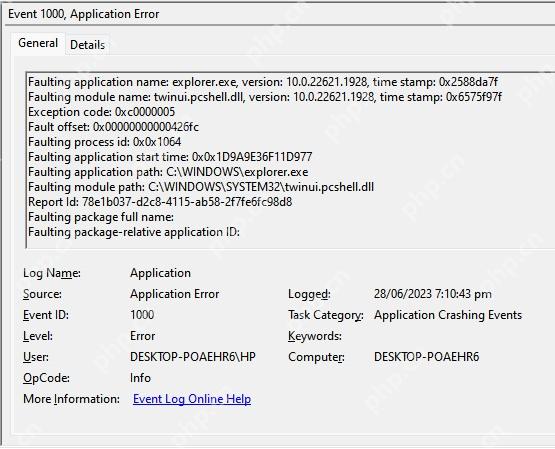Switch to the General tab
This screenshot has height=449, width=555.
point(38,43)
